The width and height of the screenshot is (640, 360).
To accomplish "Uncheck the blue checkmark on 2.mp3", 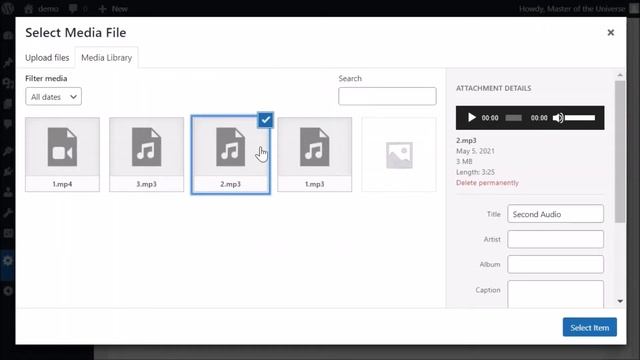I will click(266, 120).
